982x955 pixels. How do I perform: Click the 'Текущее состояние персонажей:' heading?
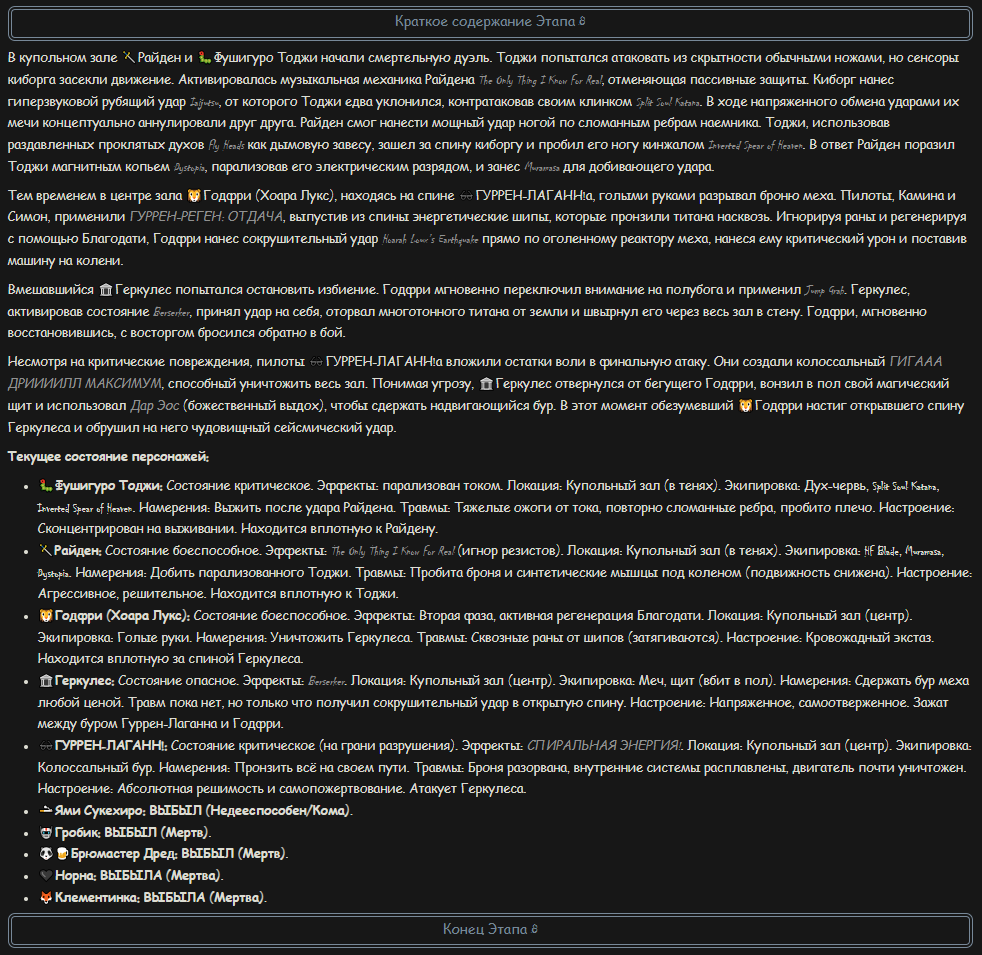click(108, 457)
